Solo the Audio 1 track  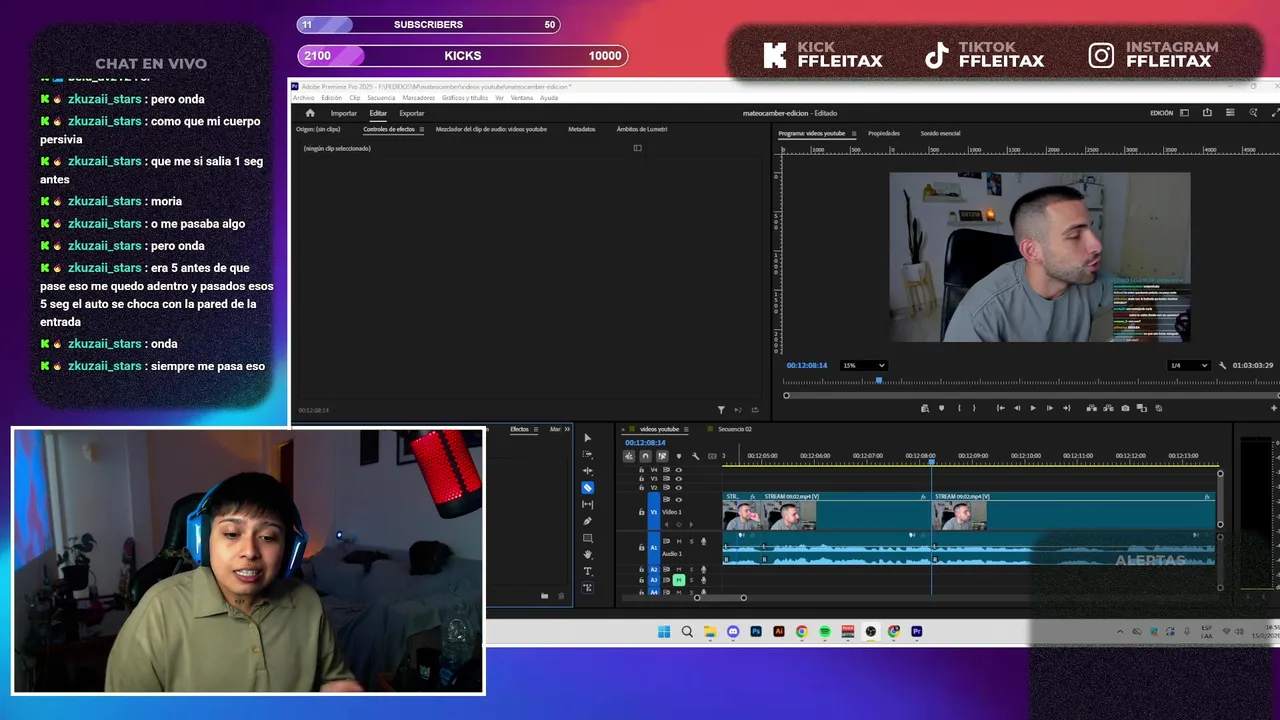(x=691, y=541)
